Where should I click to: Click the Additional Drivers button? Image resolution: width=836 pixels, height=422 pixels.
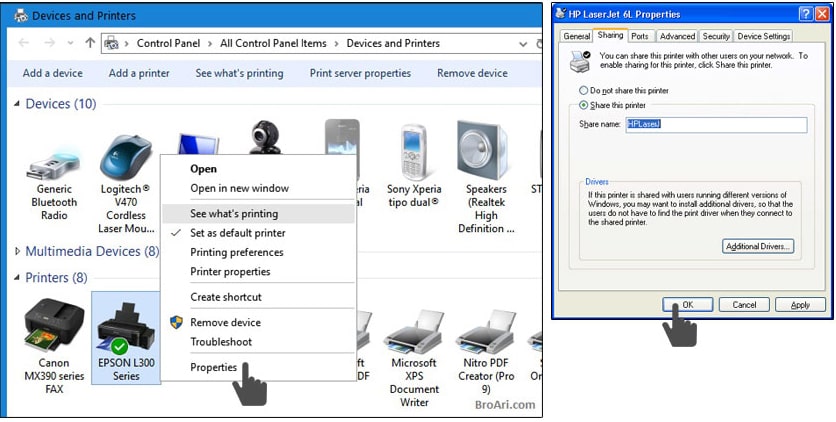click(x=757, y=246)
